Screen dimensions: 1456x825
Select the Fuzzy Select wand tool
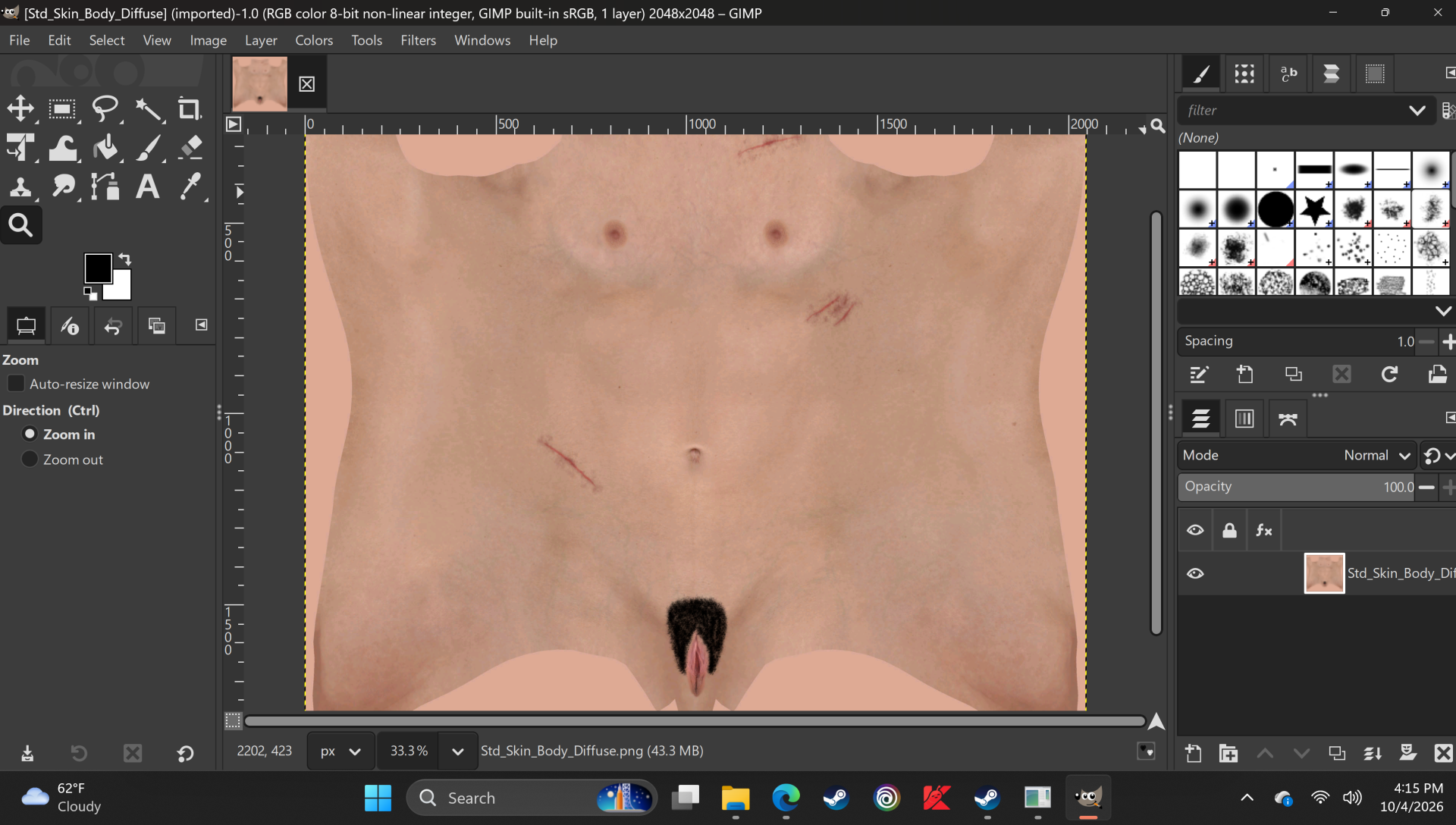(x=148, y=109)
